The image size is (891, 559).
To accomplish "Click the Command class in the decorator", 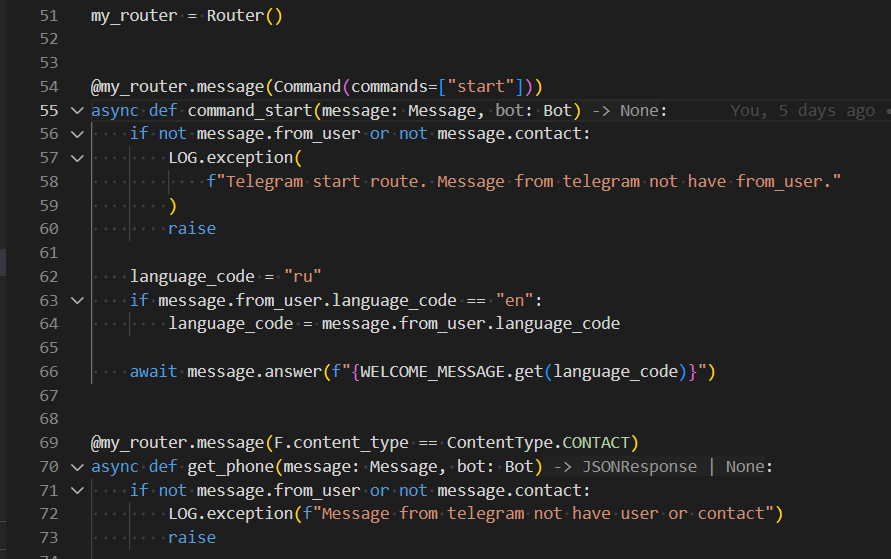I will point(308,87).
